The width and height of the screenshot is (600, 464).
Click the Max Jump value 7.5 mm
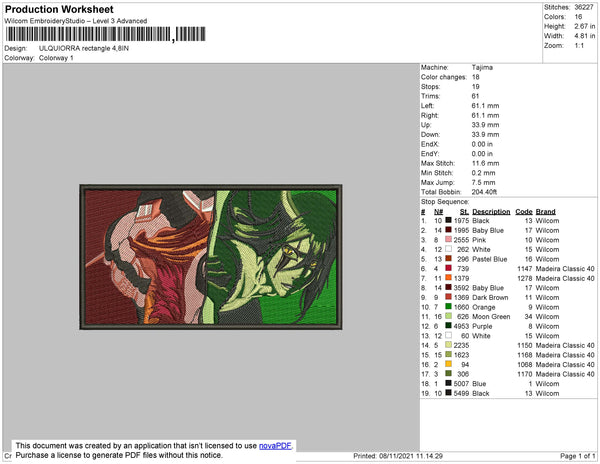pos(483,182)
